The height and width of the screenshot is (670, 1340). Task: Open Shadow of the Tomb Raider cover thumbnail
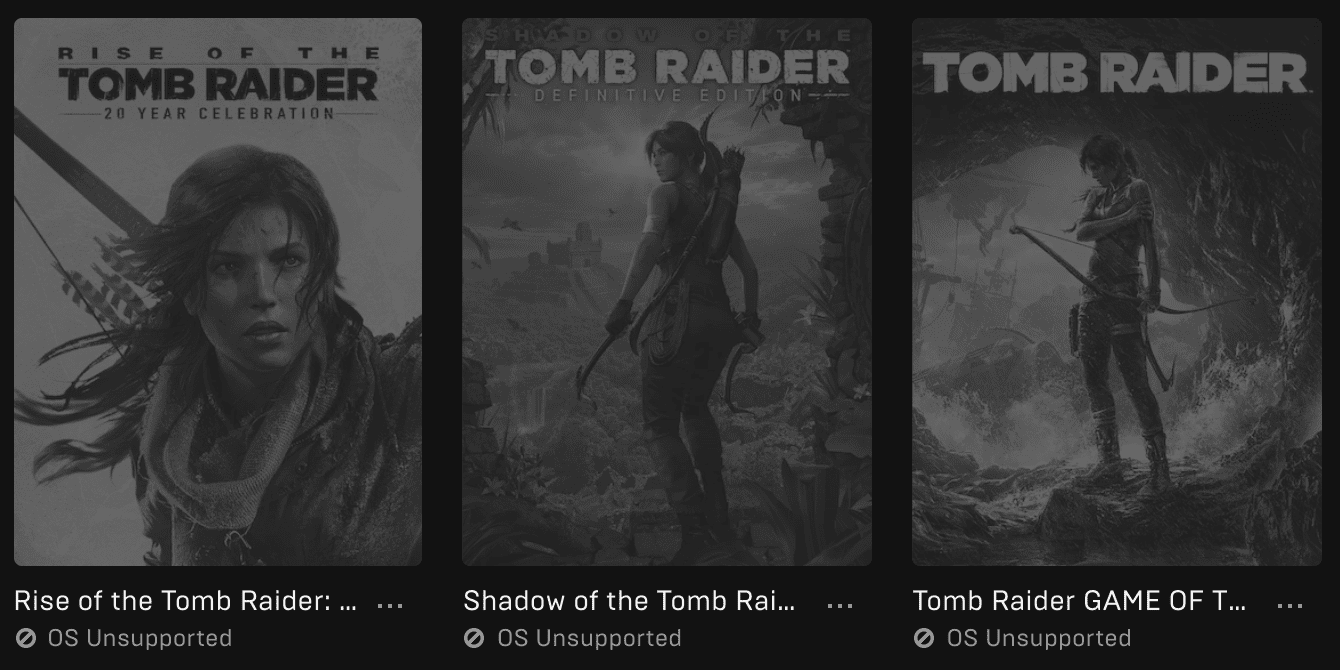point(667,292)
